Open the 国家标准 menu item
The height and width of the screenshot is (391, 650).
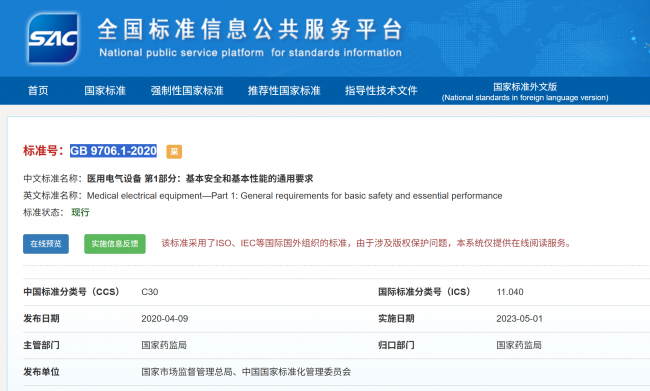tap(105, 90)
